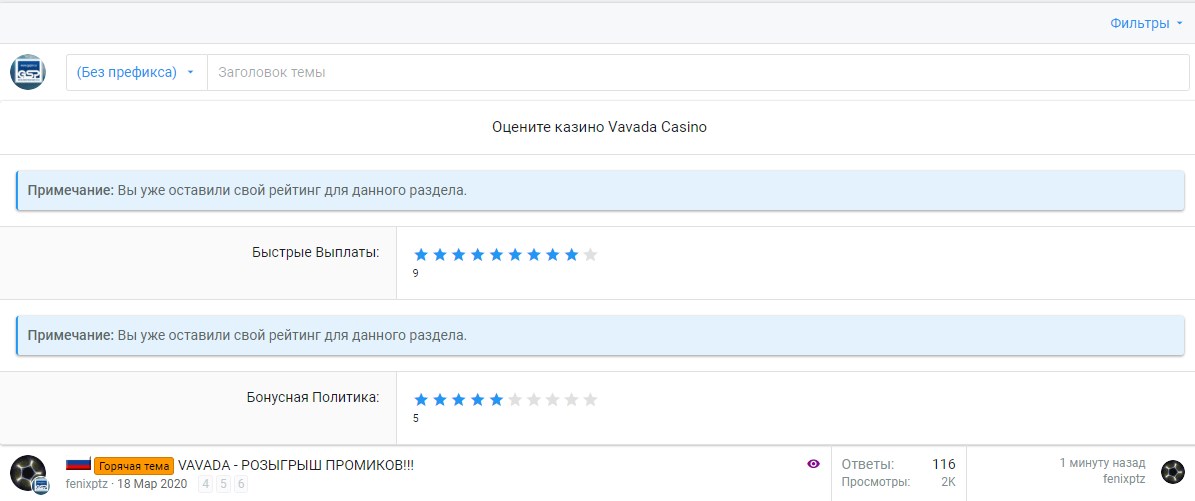Click the Russian flag icon in thread row
Image resolution: width=1195 pixels, height=501 pixels.
[x=78, y=463]
